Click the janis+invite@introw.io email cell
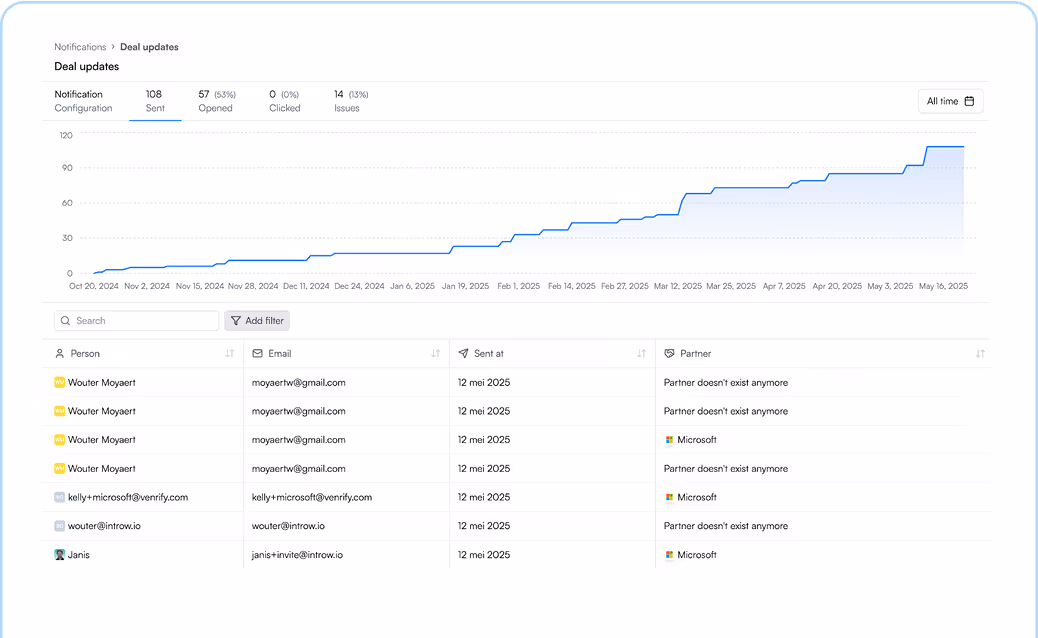 297,555
